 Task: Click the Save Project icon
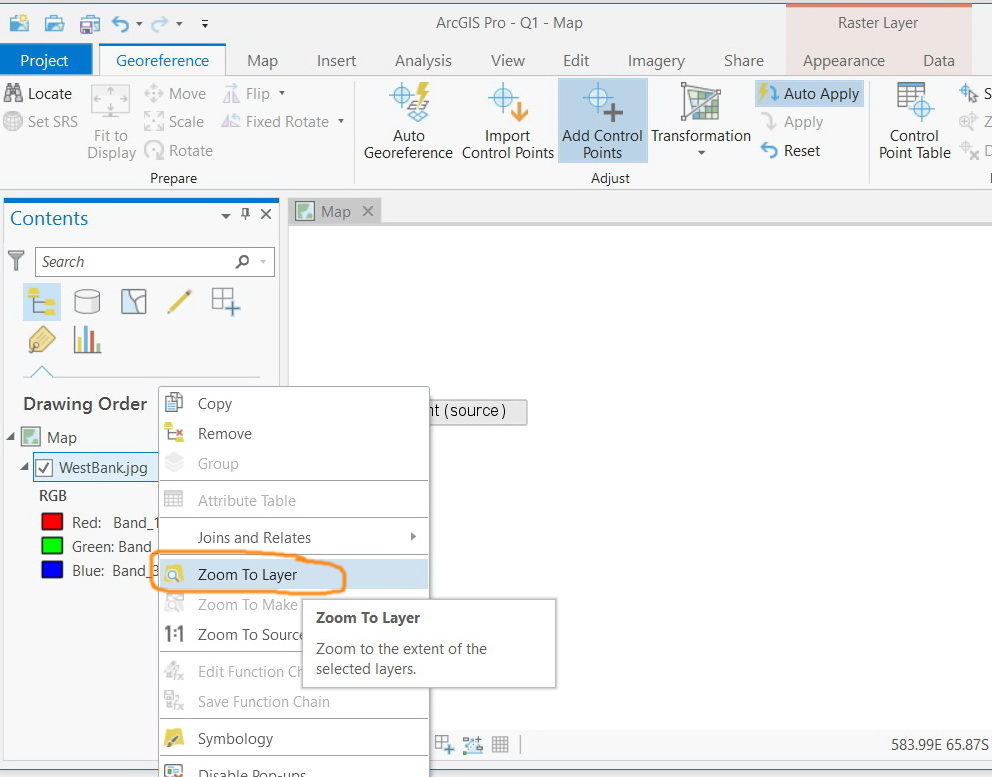[x=89, y=24]
